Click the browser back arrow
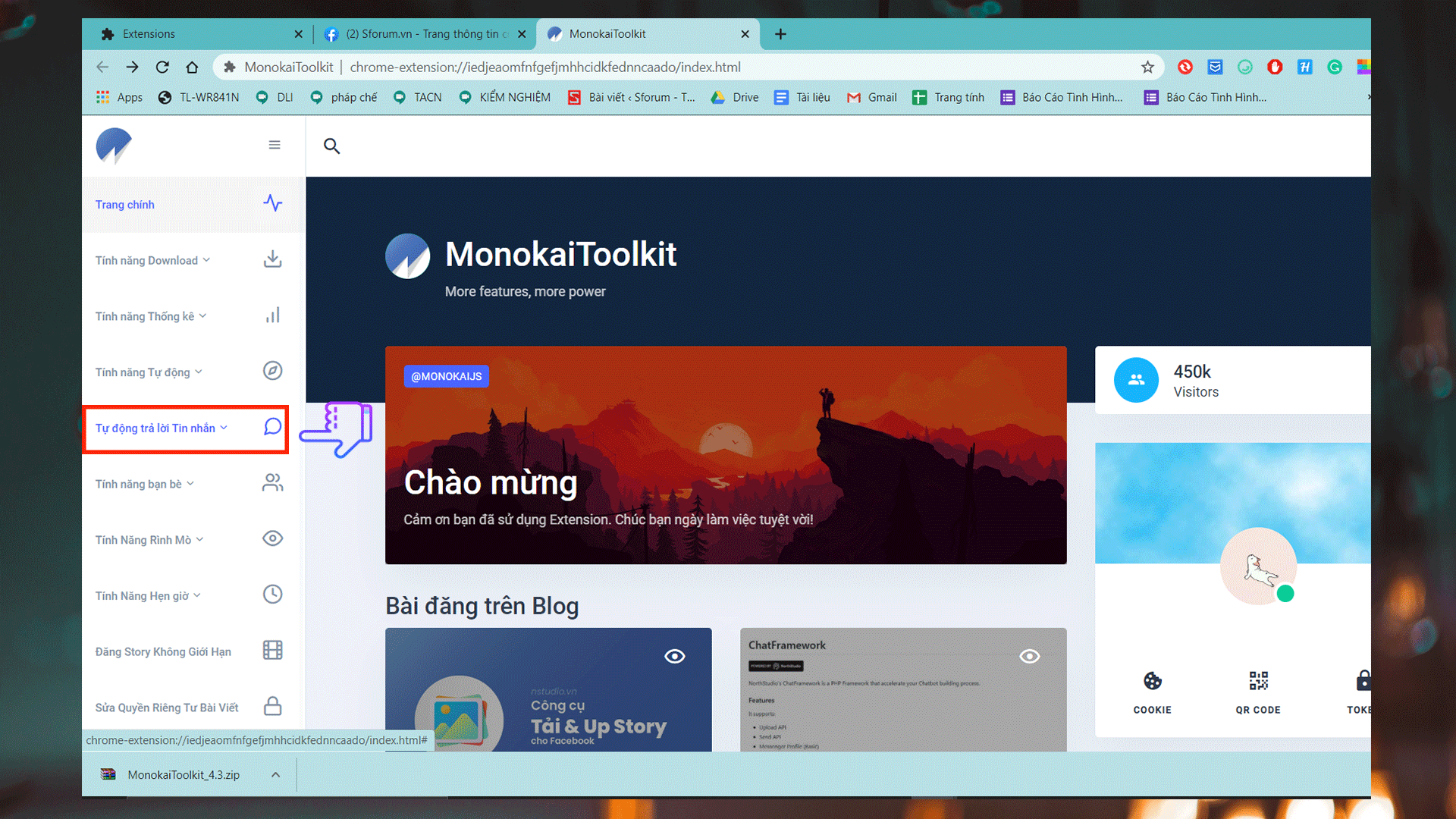 [102, 67]
